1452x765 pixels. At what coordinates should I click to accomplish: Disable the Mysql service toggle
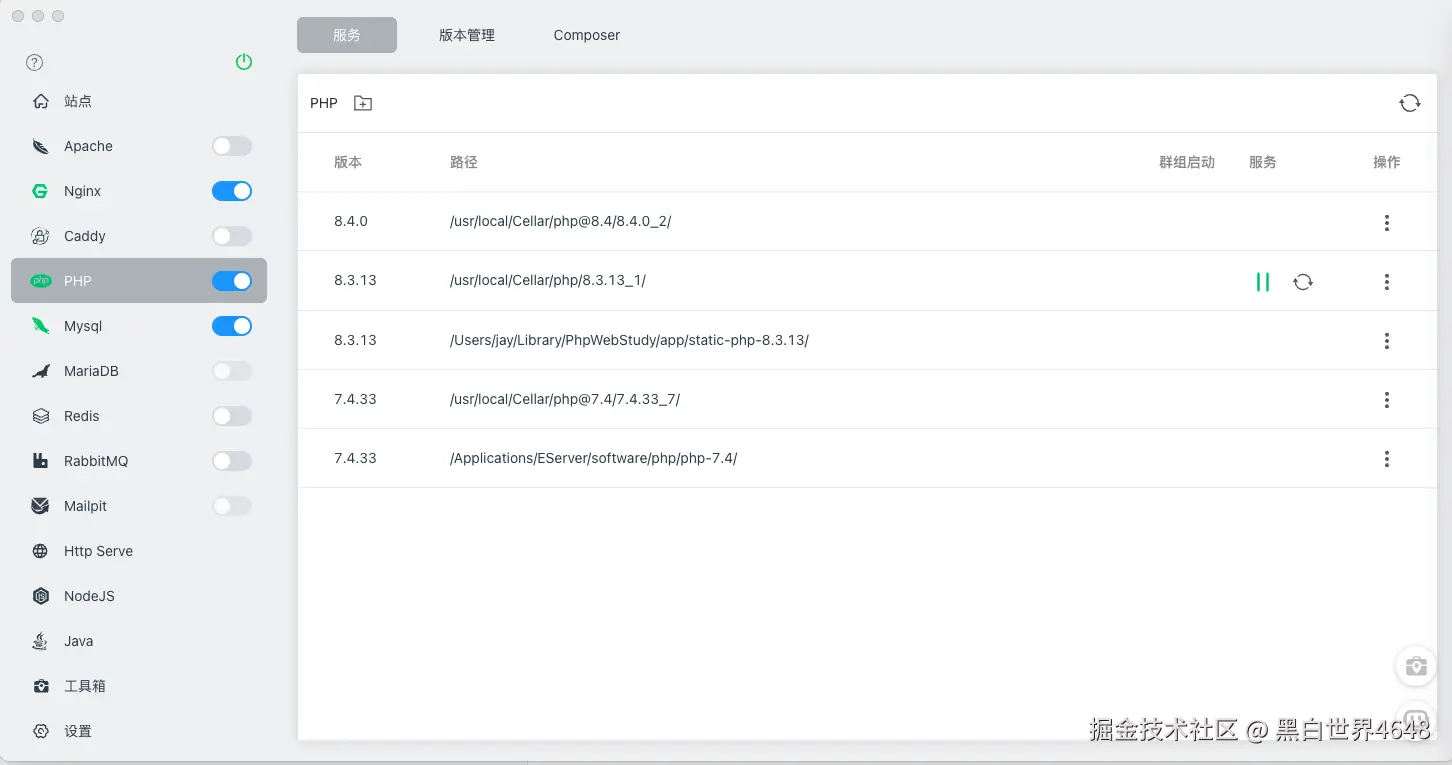[232, 326]
